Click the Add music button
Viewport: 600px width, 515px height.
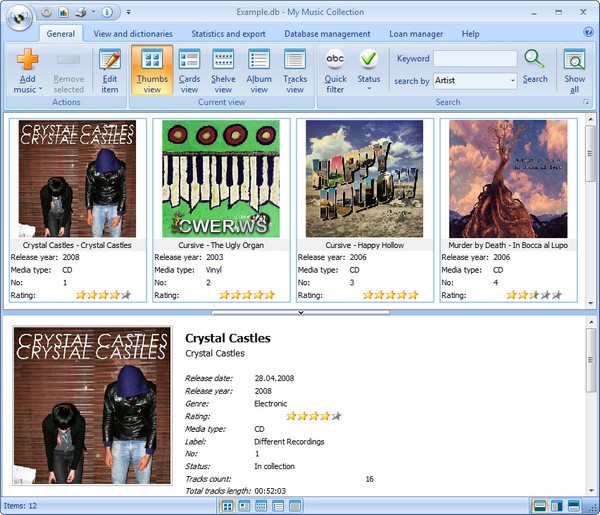pyautogui.click(x=27, y=71)
